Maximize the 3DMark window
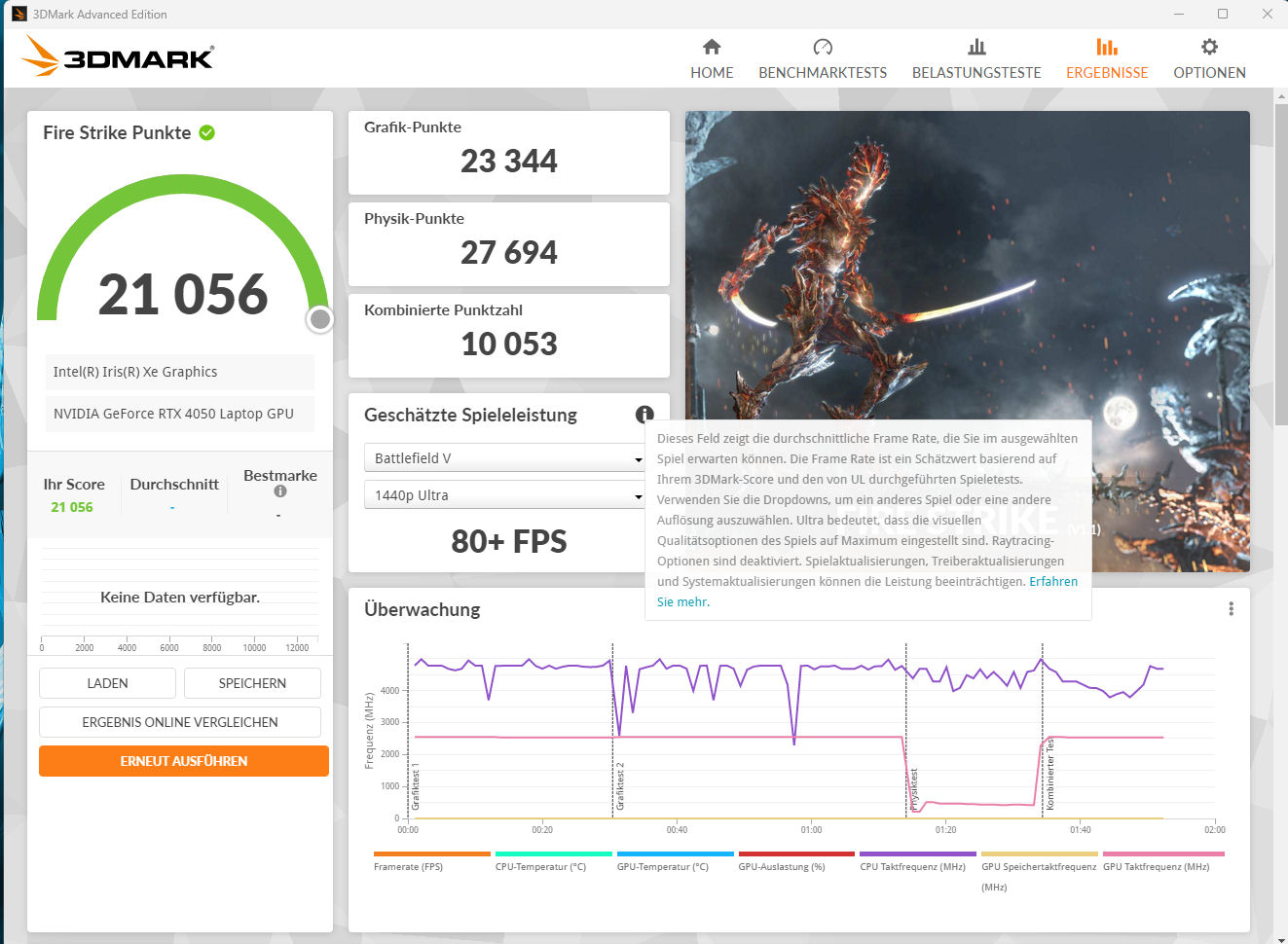This screenshot has height=944, width=1288. [1223, 14]
